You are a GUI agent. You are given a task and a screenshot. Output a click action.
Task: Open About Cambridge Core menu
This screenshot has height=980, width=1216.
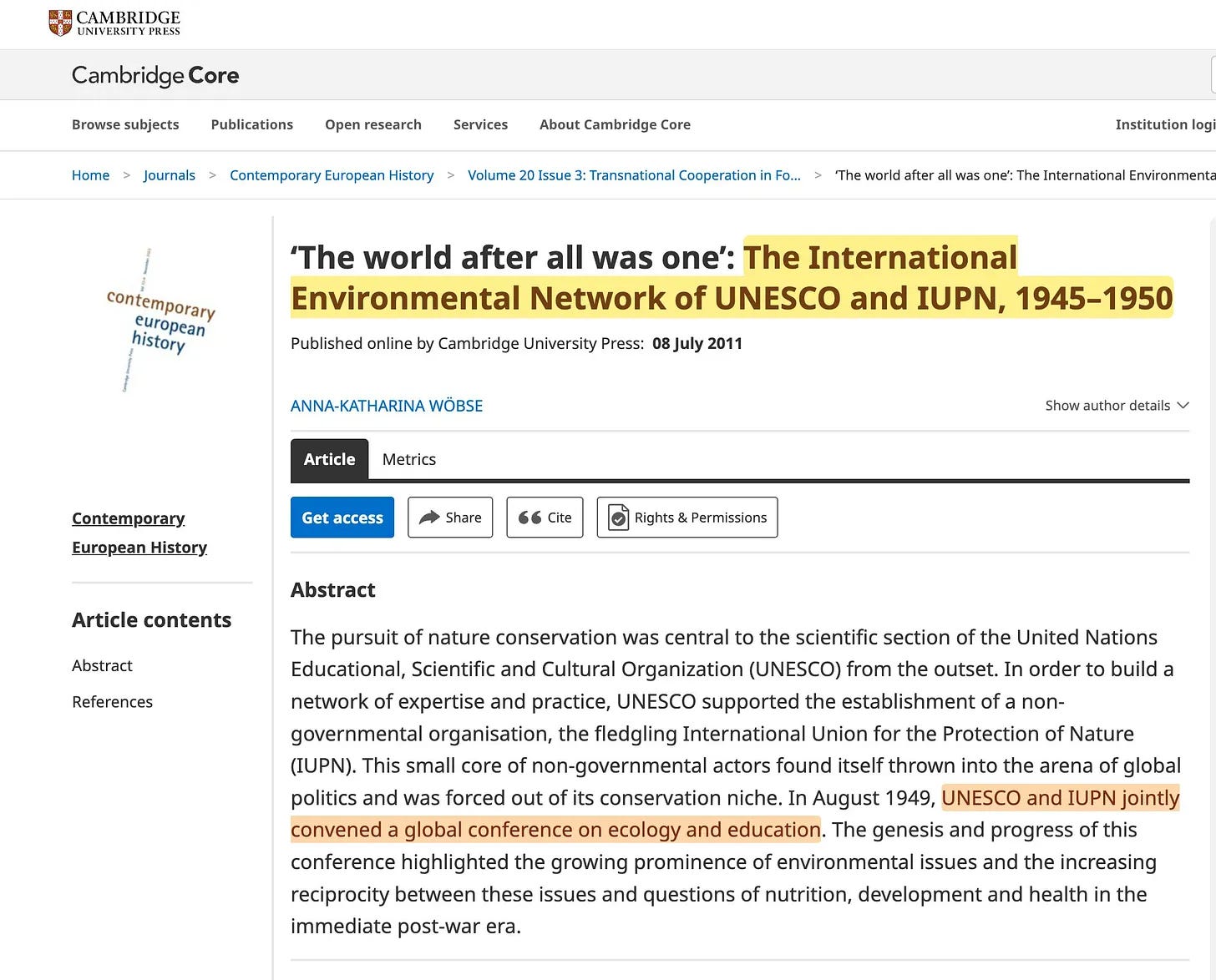(615, 124)
